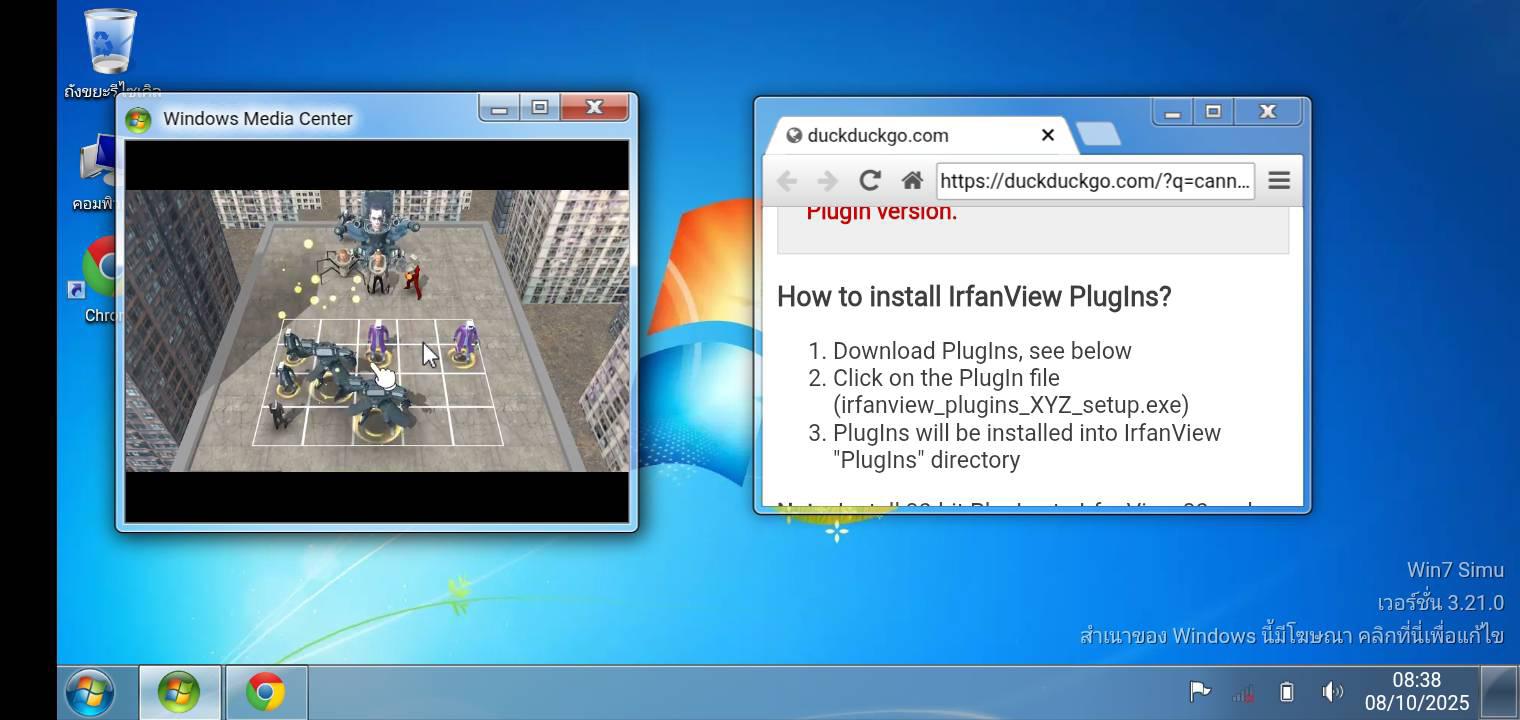Reload the duckduckgo page
The width and height of the screenshot is (1520, 720).
point(869,180)
